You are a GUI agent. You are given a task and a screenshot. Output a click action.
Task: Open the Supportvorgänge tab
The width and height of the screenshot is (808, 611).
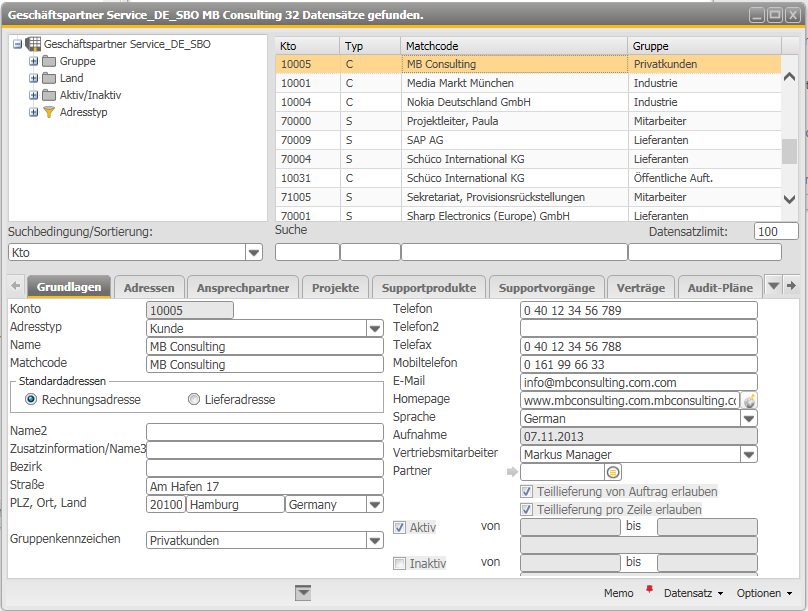546,287
